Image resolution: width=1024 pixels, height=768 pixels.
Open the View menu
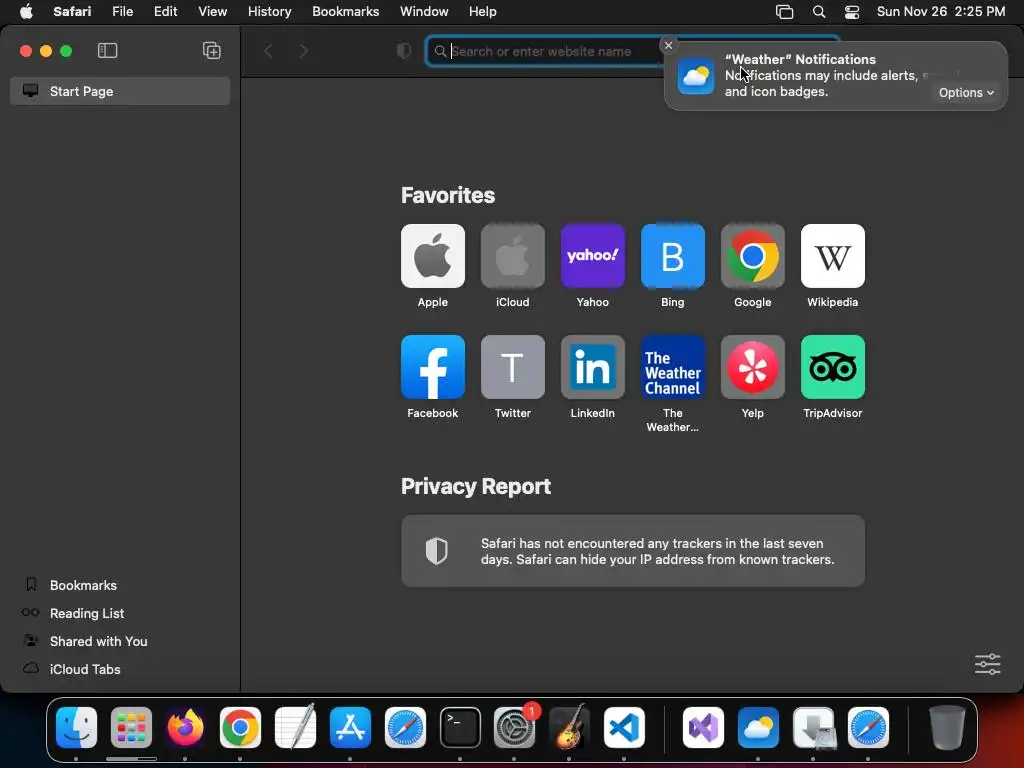coord(212,12)
